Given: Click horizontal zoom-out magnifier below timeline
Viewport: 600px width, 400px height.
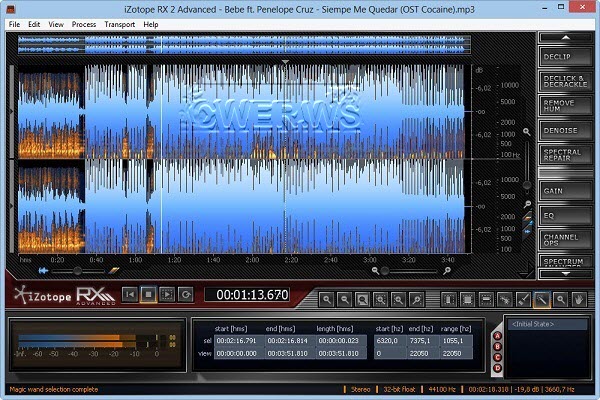Looking at the screenshot, I should [375, 271].
